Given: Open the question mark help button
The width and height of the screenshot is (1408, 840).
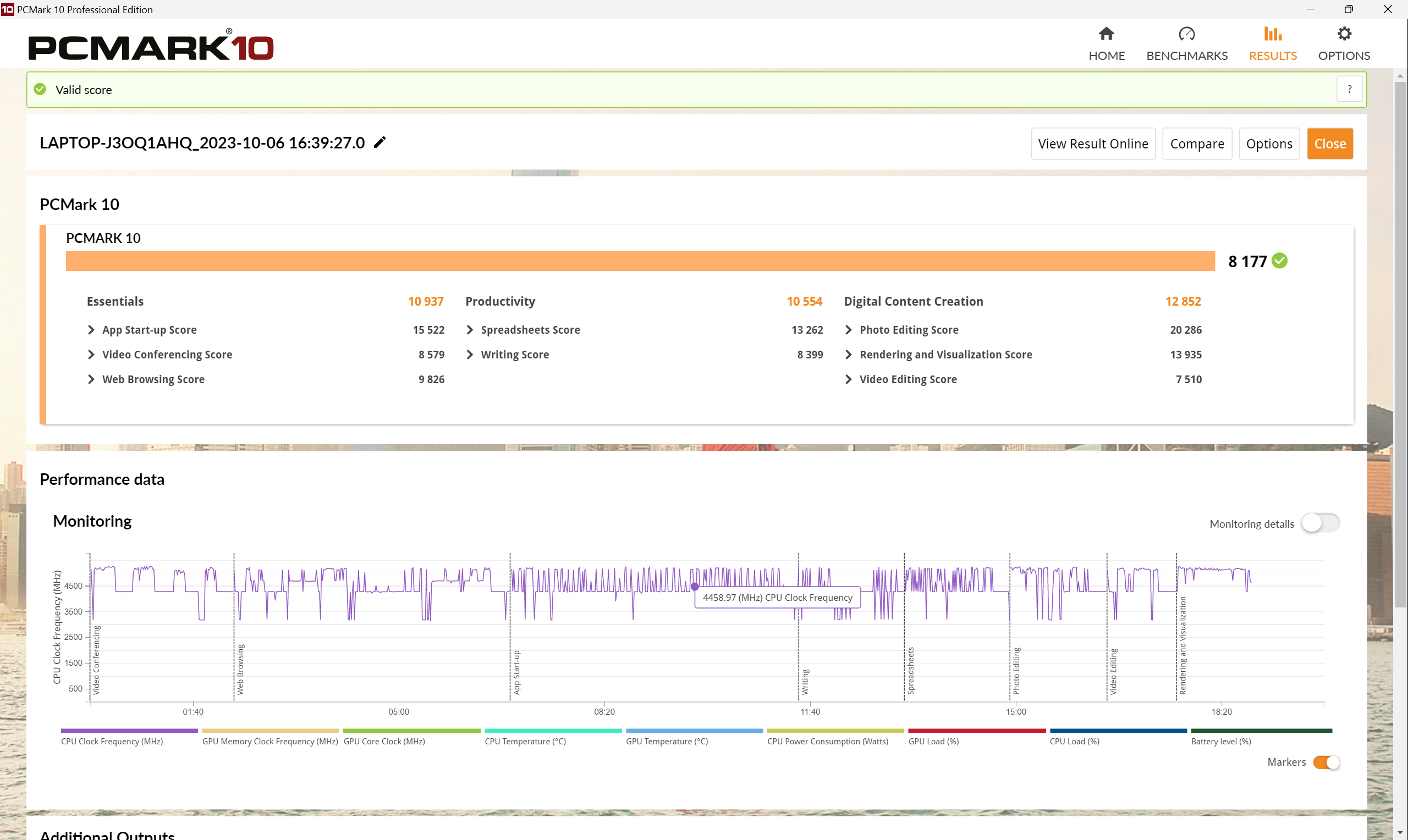Looking at the screenshot, I should point(1349,89).
